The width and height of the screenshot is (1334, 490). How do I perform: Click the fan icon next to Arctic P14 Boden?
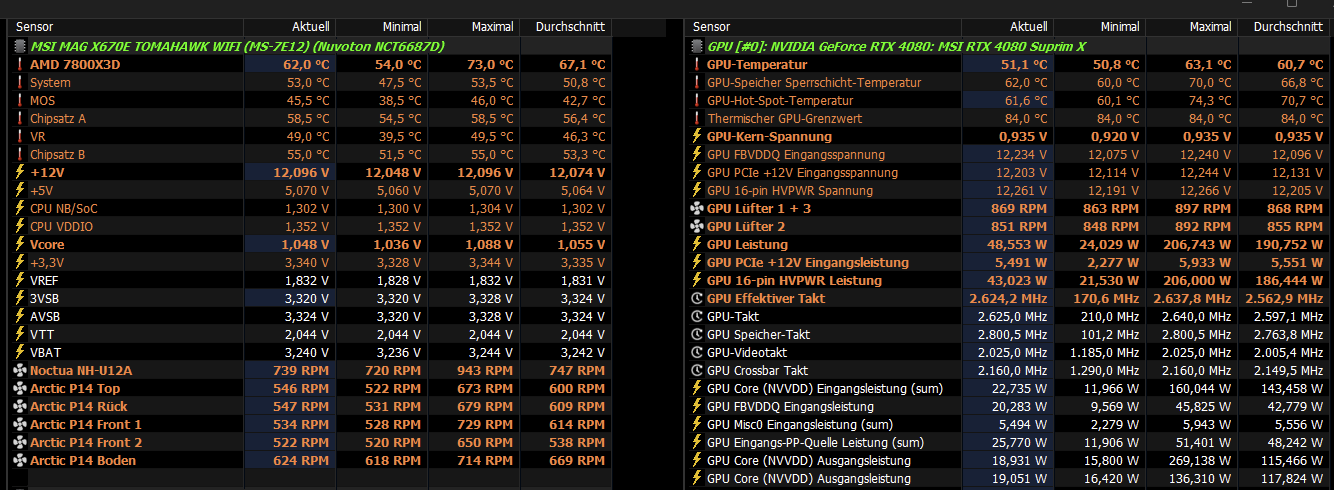[x=19, y=460]
